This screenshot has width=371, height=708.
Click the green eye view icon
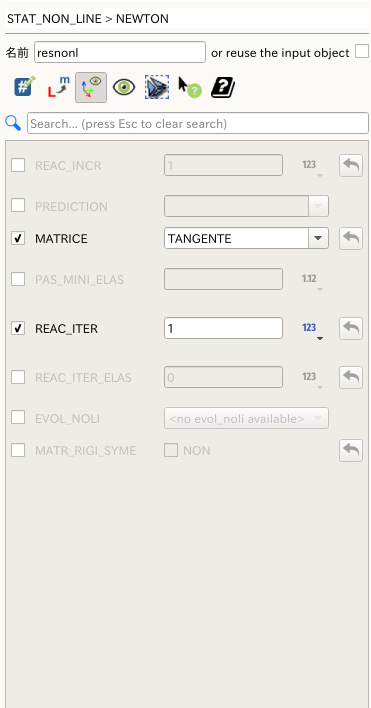coord(124,87)
